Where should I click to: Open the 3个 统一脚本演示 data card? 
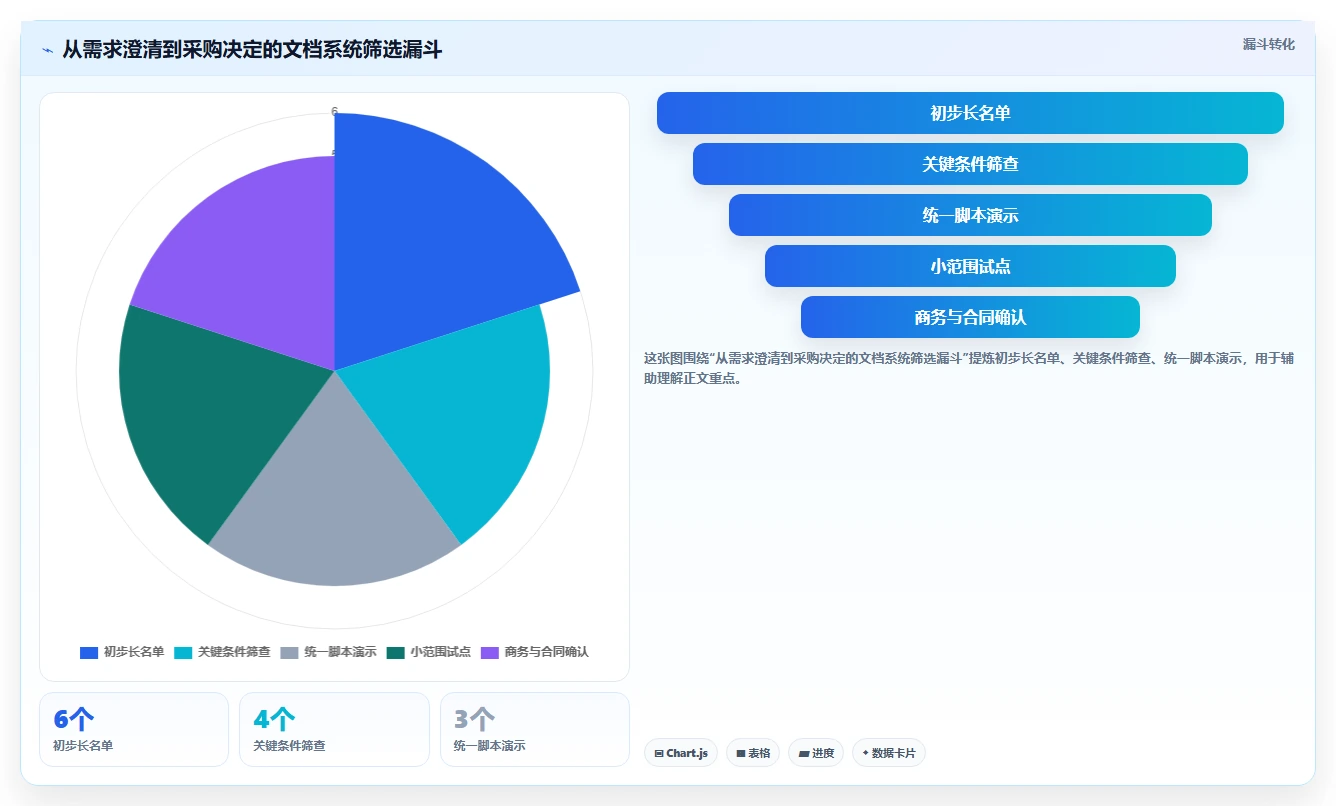[535, 730]
